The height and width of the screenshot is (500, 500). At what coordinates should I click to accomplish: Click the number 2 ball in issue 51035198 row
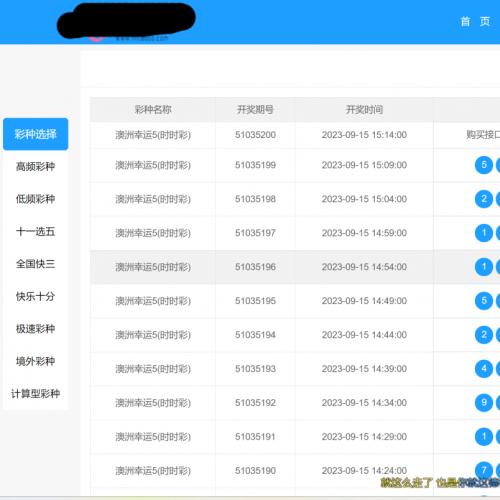484,199
